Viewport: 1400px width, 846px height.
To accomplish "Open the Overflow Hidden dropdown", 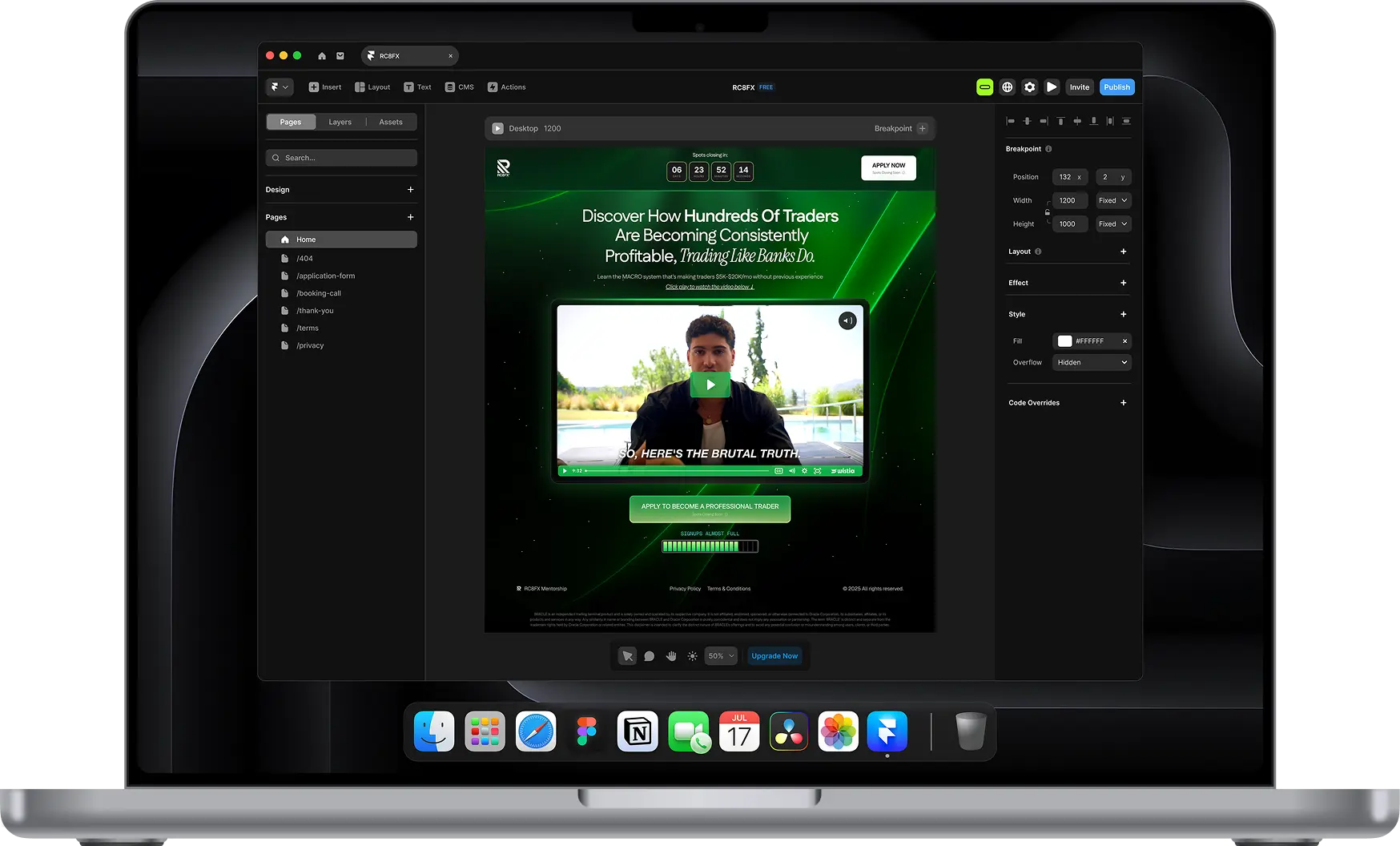I will click(x=1092, y=363).
